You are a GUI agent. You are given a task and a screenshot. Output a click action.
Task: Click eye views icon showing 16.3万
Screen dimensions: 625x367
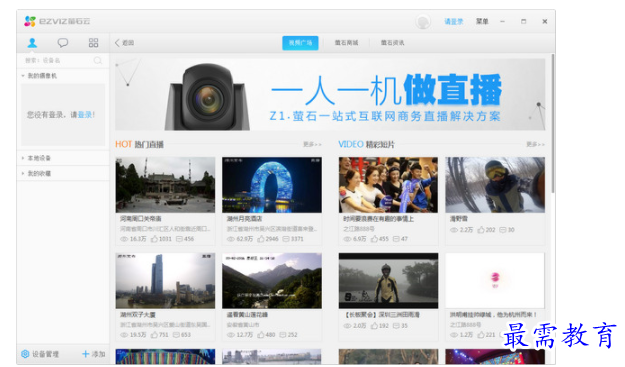(x=124, y=239)
